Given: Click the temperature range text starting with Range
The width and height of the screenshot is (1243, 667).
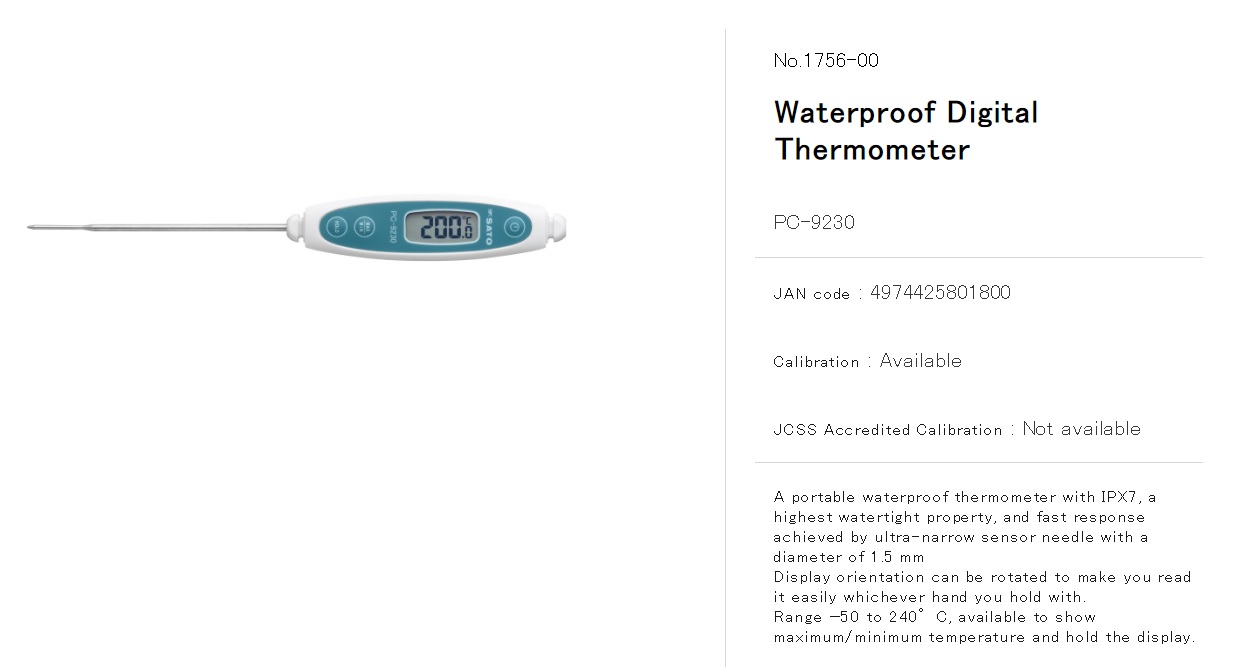Looking at the screenshot, I should 984,627.
